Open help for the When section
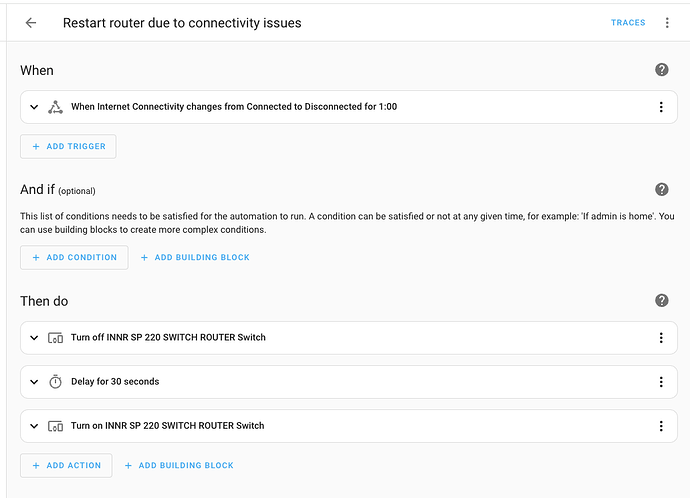 [x=661, y=70]
